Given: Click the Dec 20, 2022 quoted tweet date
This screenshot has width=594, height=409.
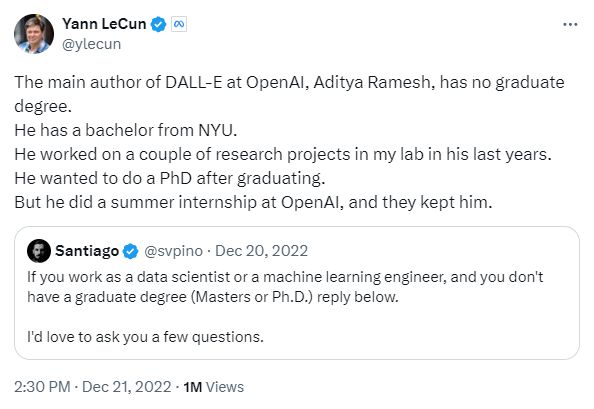Looking at the screenshot, I should point(261,251).
